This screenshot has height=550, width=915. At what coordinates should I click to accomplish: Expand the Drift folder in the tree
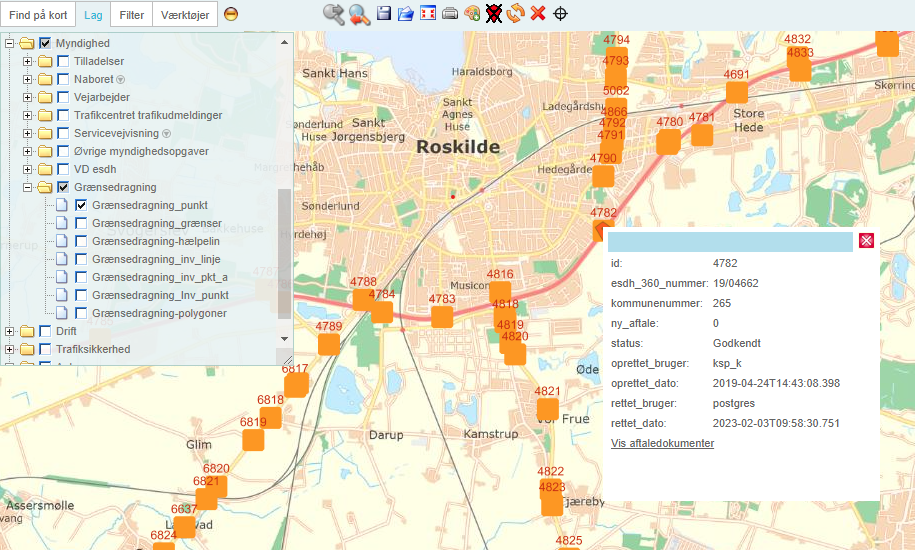[10, 331]
